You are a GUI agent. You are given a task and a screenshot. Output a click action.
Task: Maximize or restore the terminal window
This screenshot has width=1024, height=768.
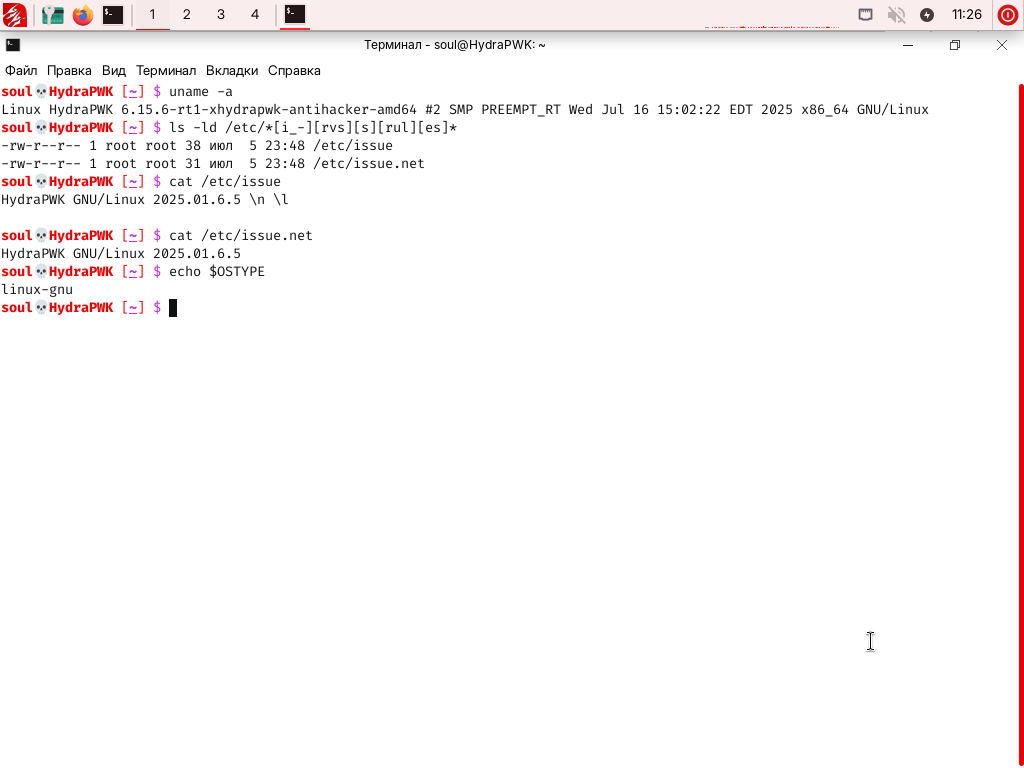tap(955, 45)
